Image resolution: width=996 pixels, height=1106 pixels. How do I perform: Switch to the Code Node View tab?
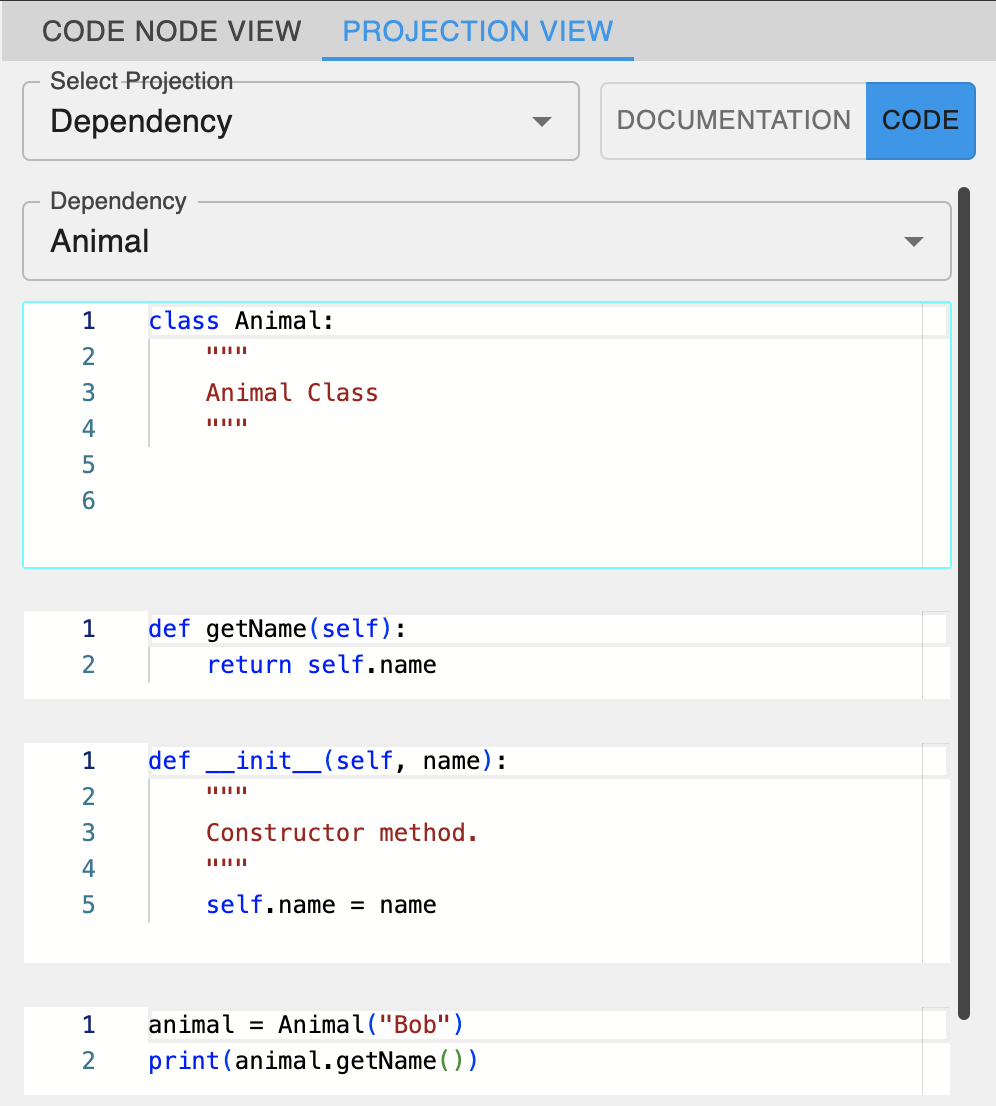[x=171, y=31]
